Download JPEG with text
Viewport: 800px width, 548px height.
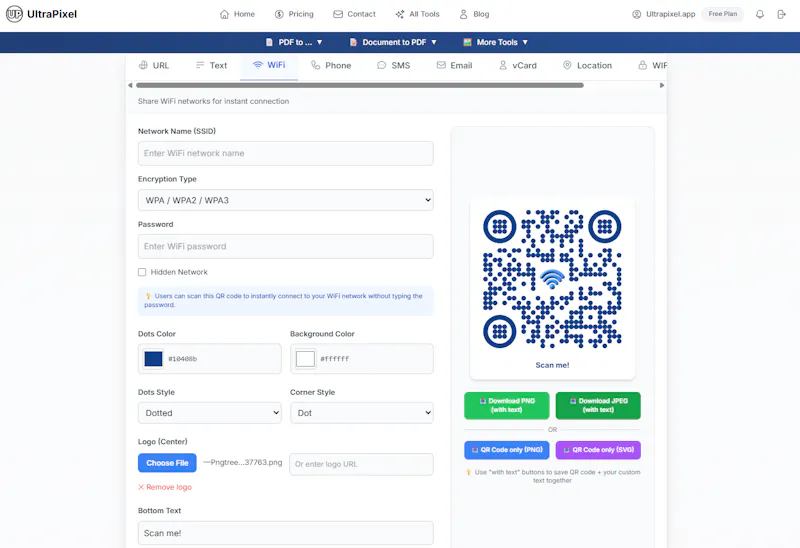[598, 406]
